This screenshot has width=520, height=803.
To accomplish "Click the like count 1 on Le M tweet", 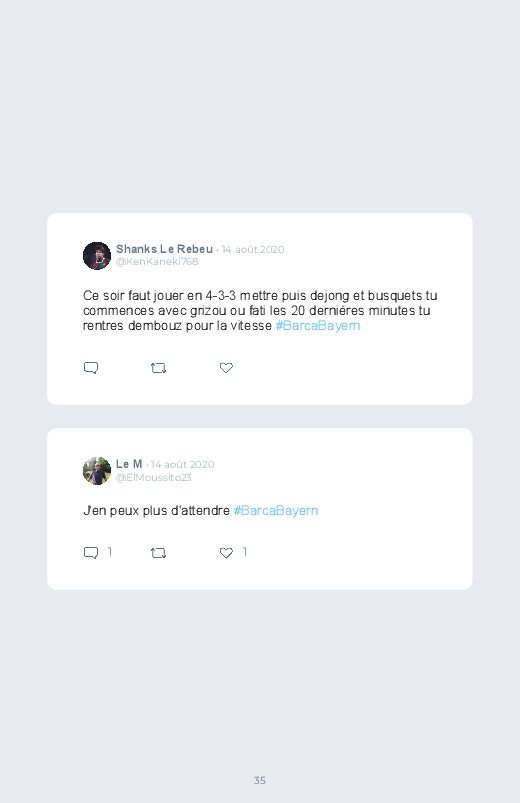I will (x=245, y=552).
